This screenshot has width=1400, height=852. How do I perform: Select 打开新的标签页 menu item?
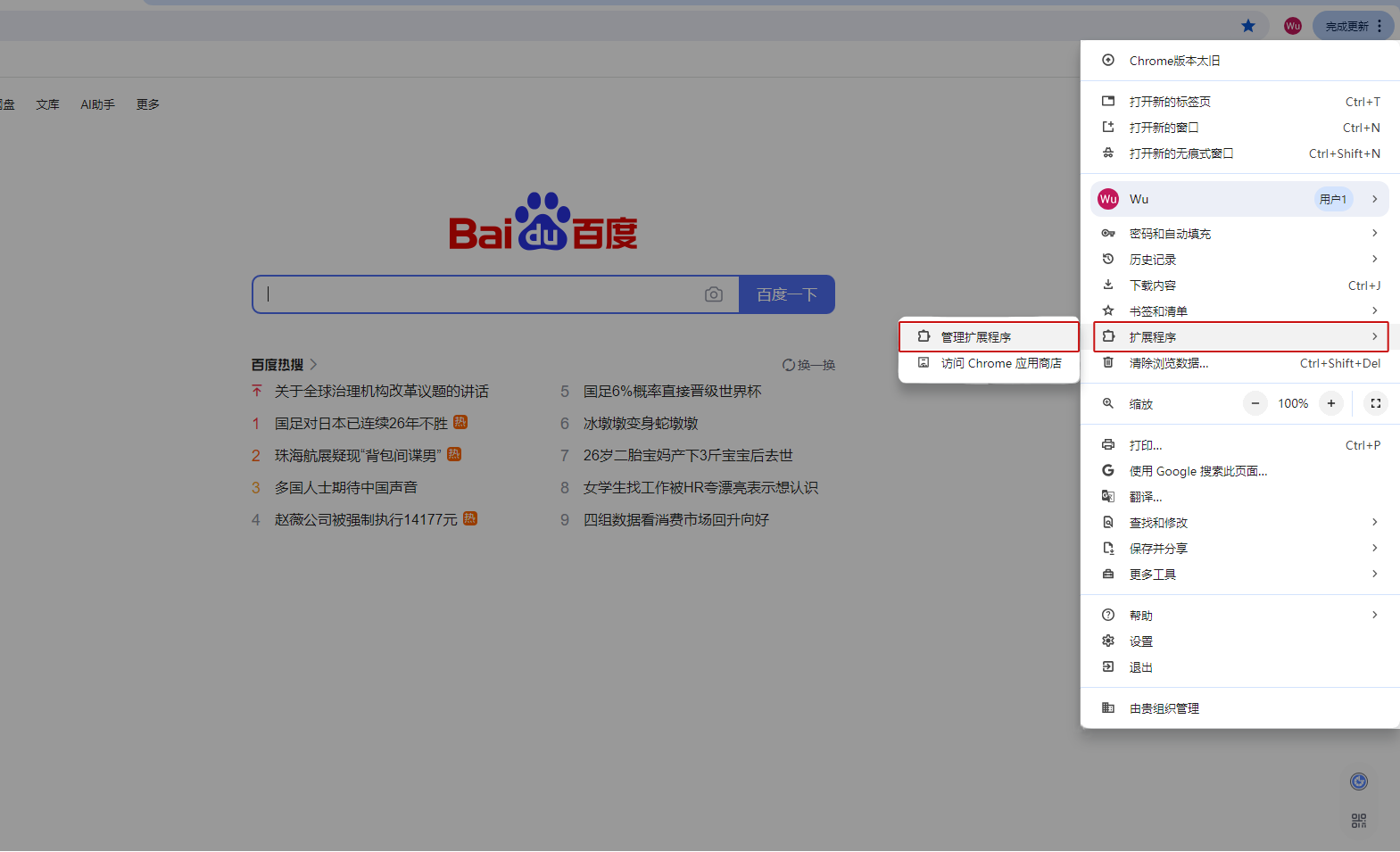click(1240, 102)
